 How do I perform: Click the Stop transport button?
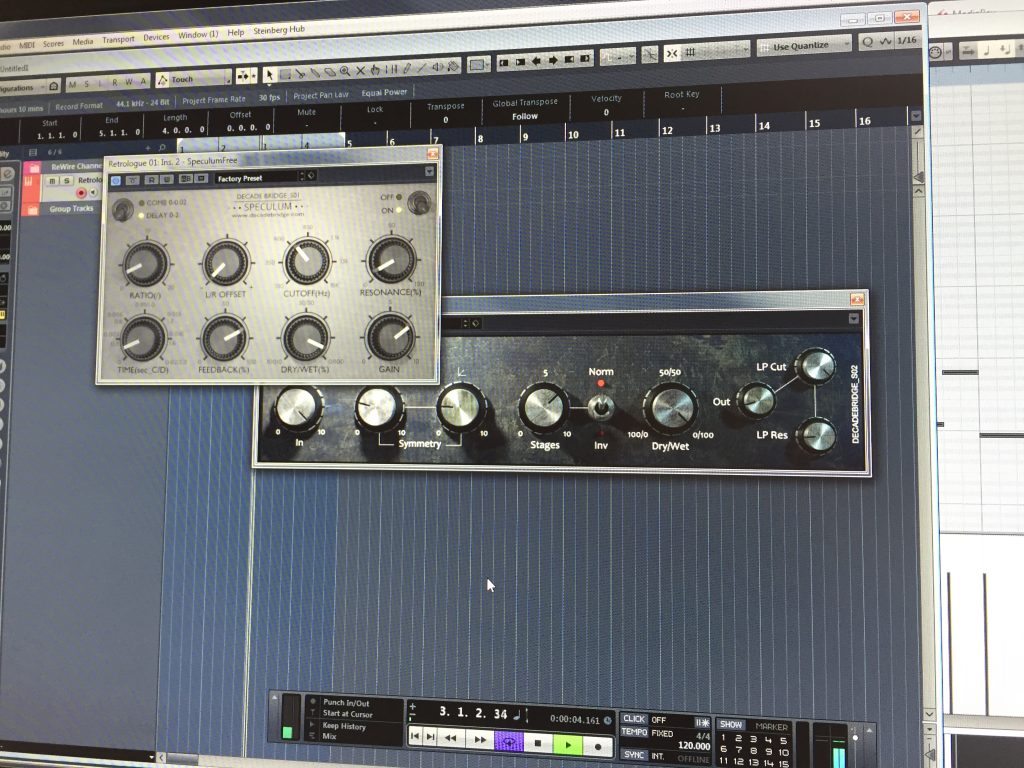coord(538,743)
